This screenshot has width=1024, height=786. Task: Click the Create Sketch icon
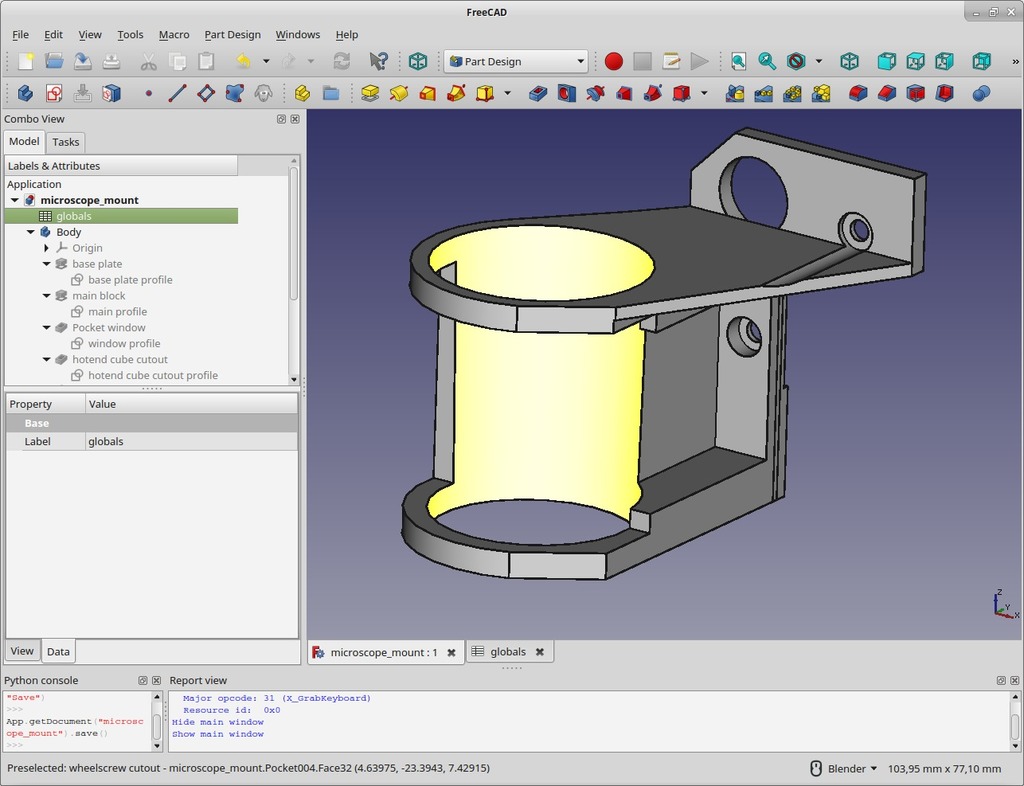pyautogui.click(x=54, y=93)
